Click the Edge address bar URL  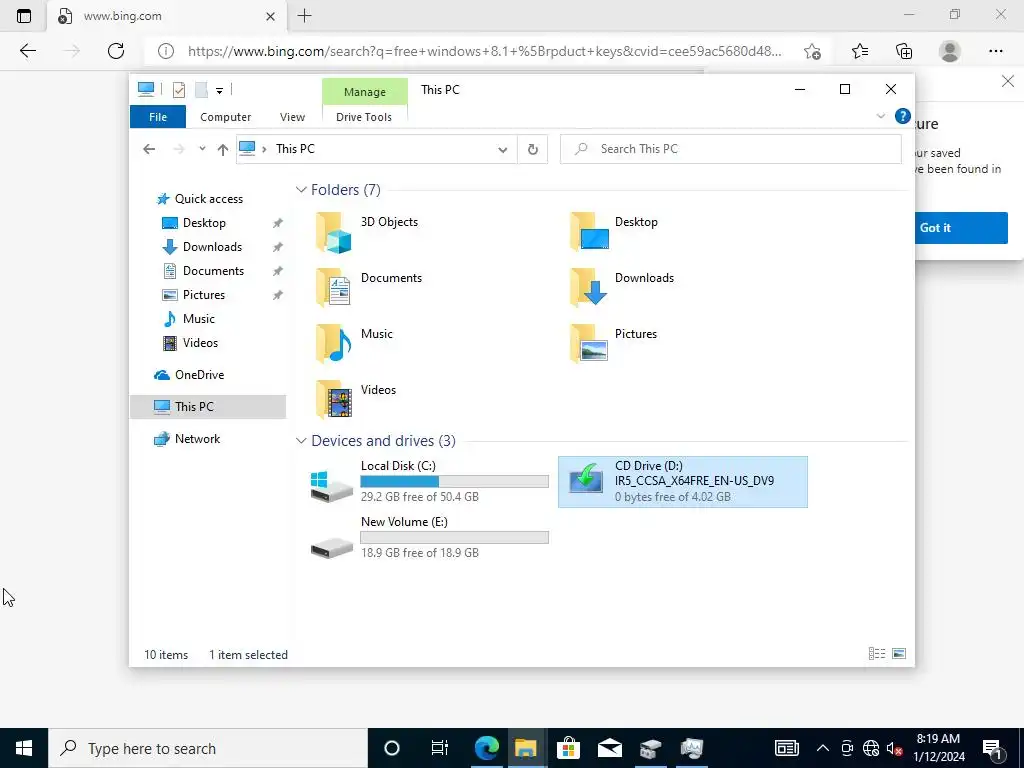pos(484,51)
